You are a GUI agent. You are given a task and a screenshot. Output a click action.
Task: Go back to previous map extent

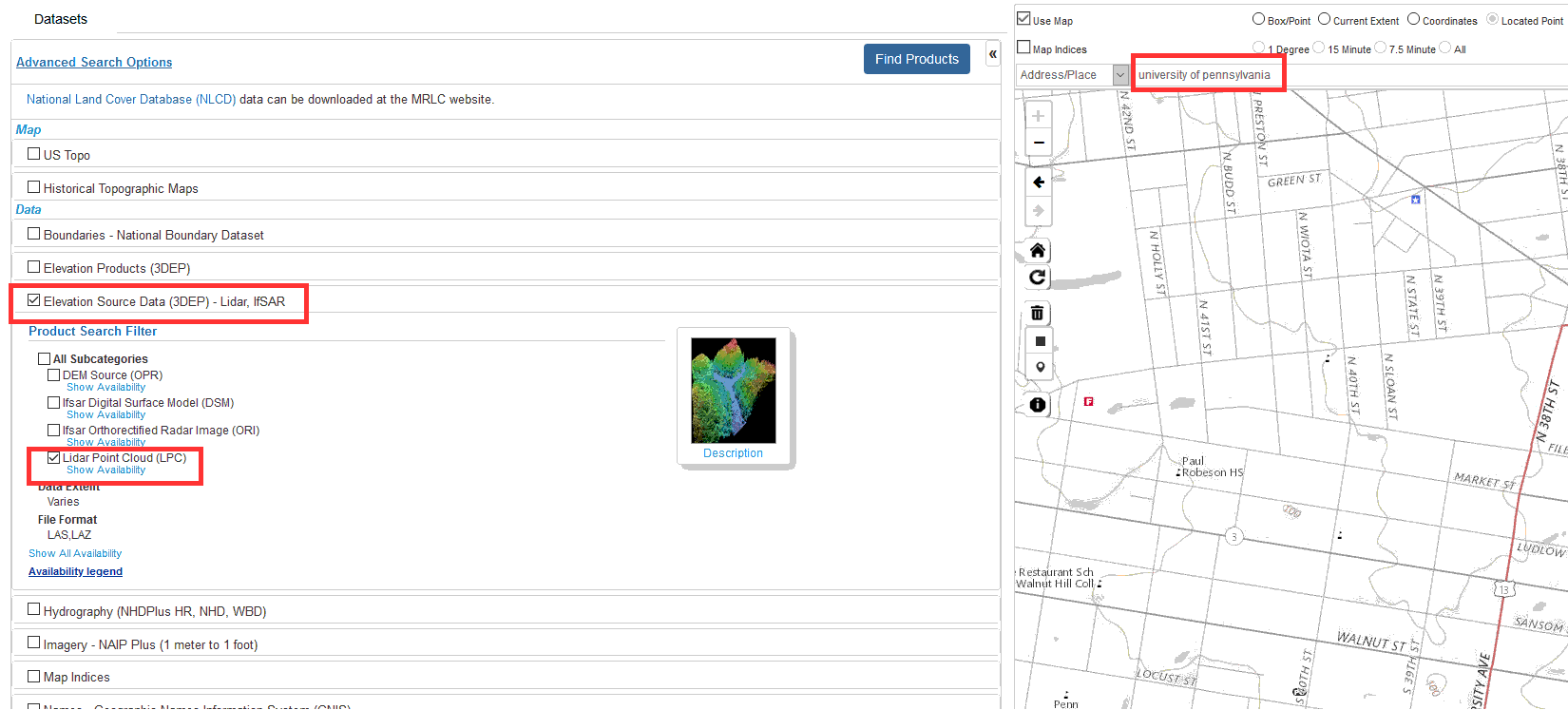coord(1039,182)
